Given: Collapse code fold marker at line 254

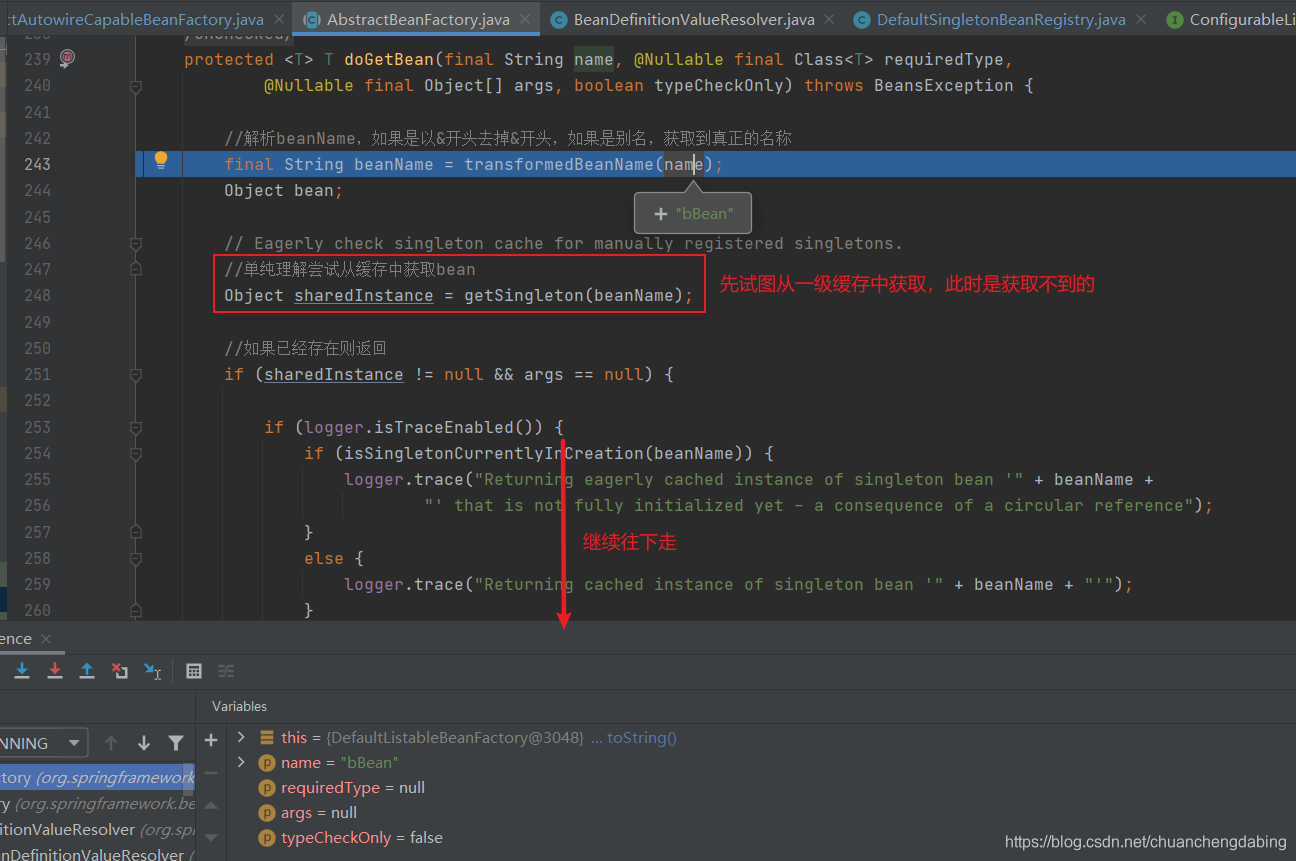Looking at the screenshot, I should click(x=136, y=454).
